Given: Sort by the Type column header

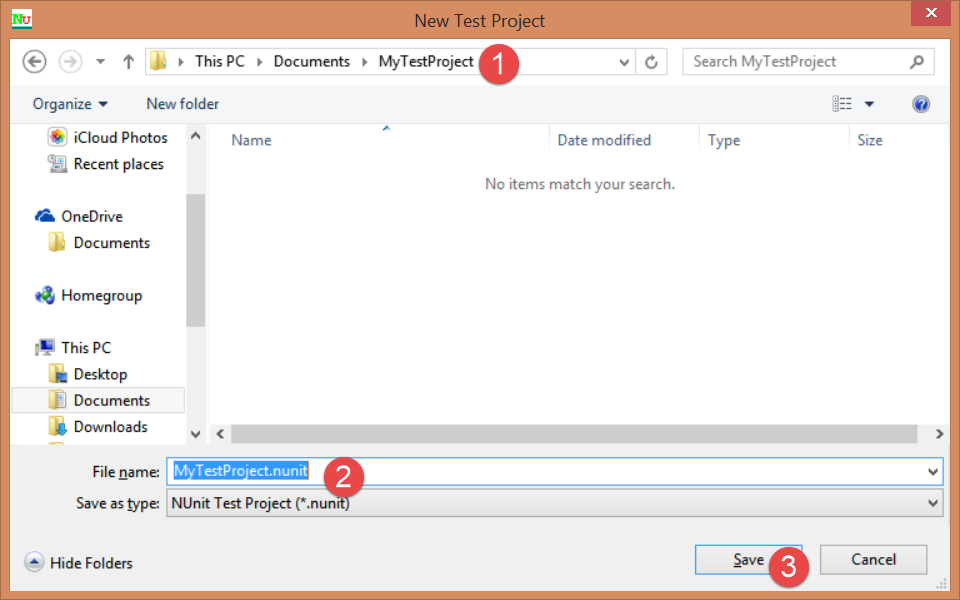Looking at the screenshot, I should [x=724, y=140].
